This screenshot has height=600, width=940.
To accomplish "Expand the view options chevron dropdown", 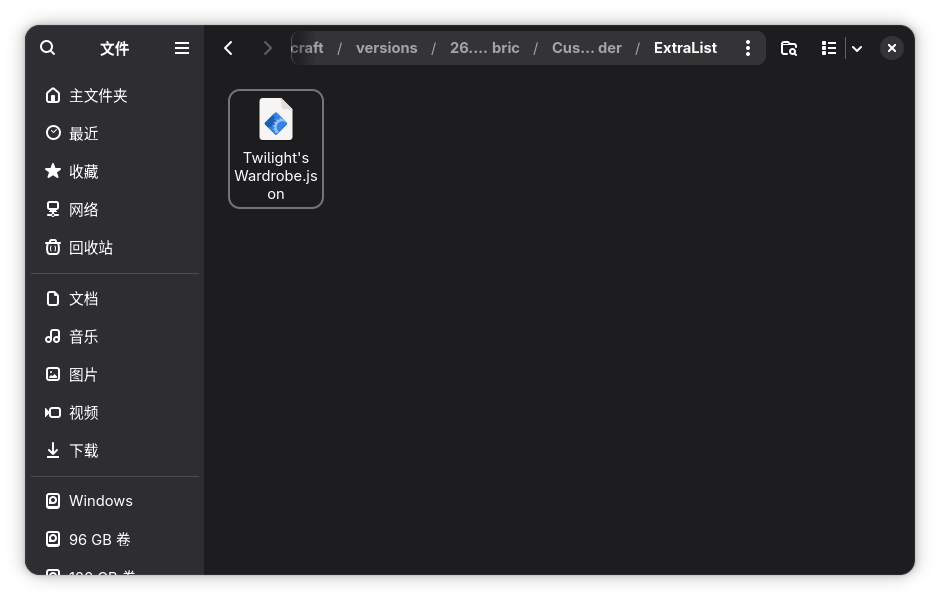I will [x=857, y=48].
